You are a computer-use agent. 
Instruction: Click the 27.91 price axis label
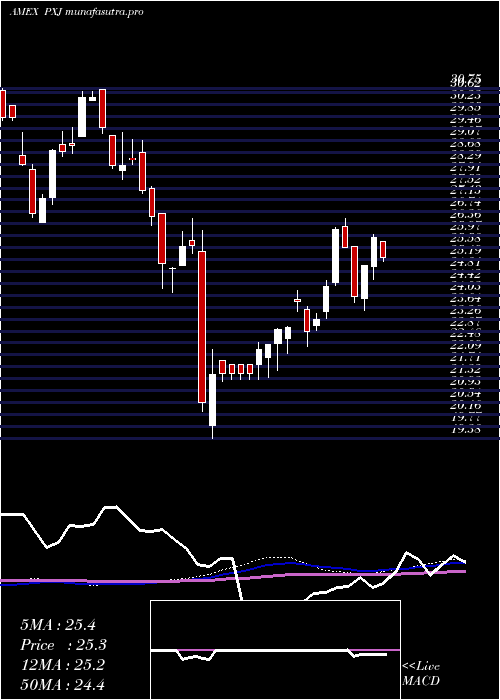[x=465, y=168]
